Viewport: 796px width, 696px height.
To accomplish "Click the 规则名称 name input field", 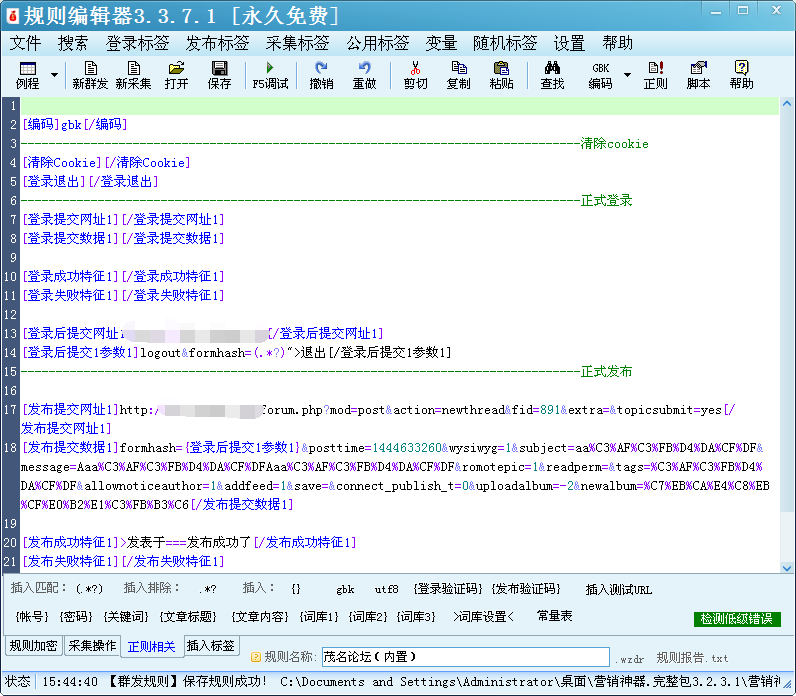I will pos(466,657).
